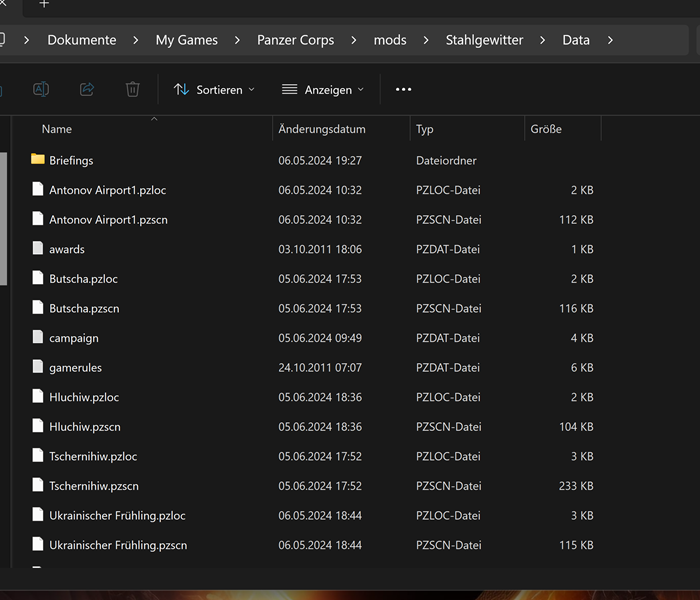Click the gamerules file name
700x600 pixels.
click(x=75, y=368)
